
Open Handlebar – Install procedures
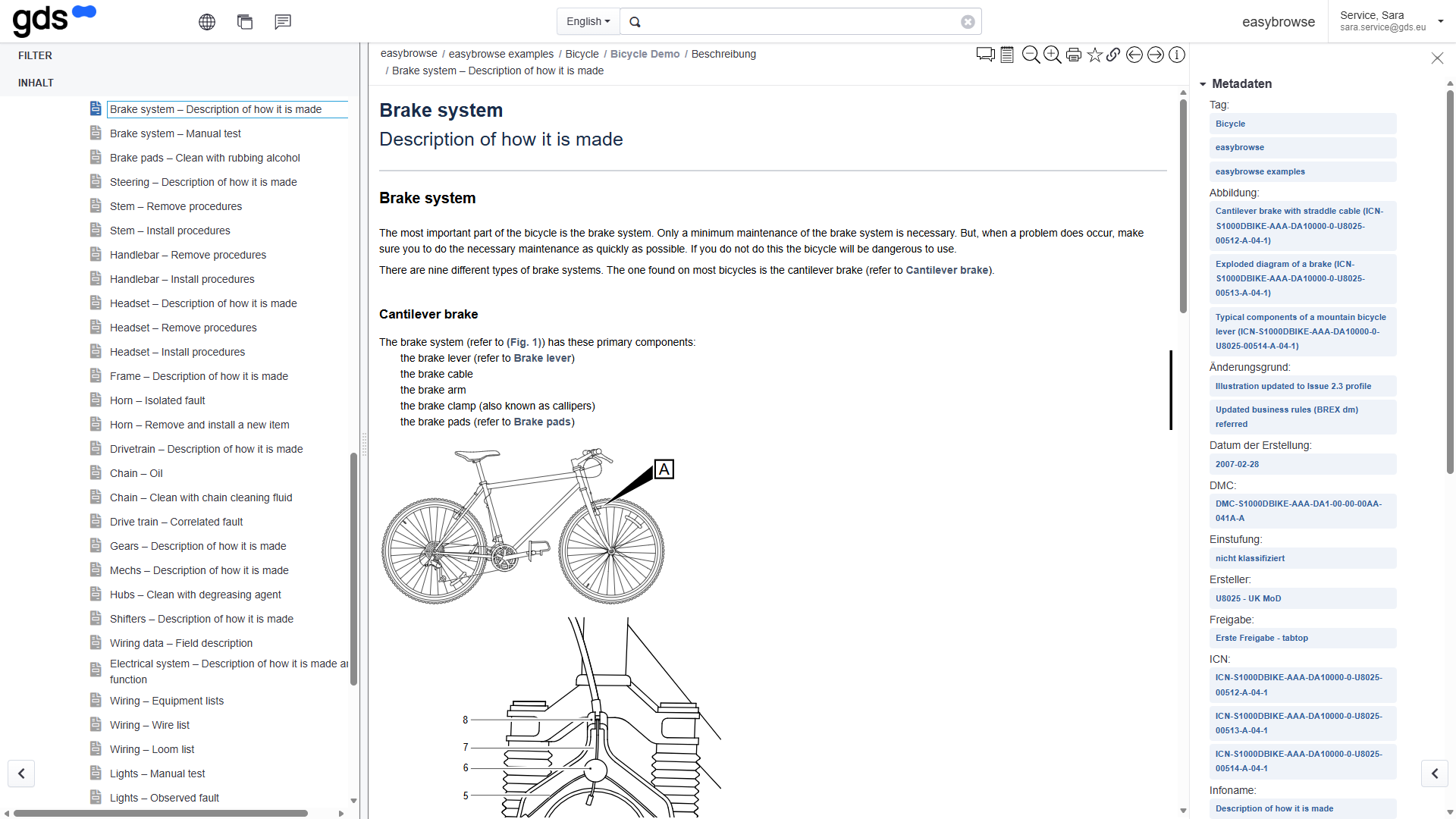(x=182, y=279)
